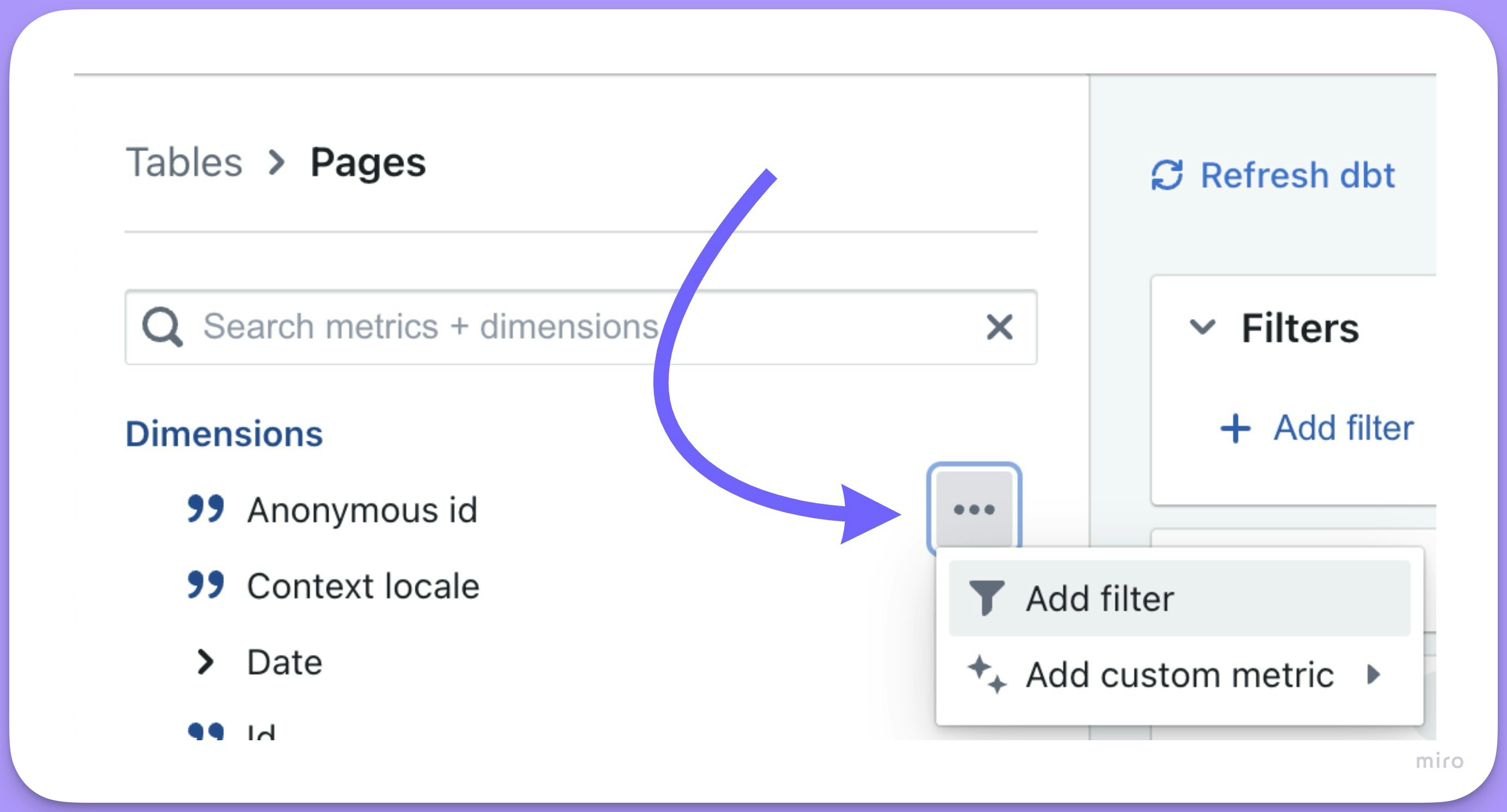Click the Refresh dbt link
The width and height of the screenshot is (1507, 812).
pyautogui.click(x=1297, y=175)
